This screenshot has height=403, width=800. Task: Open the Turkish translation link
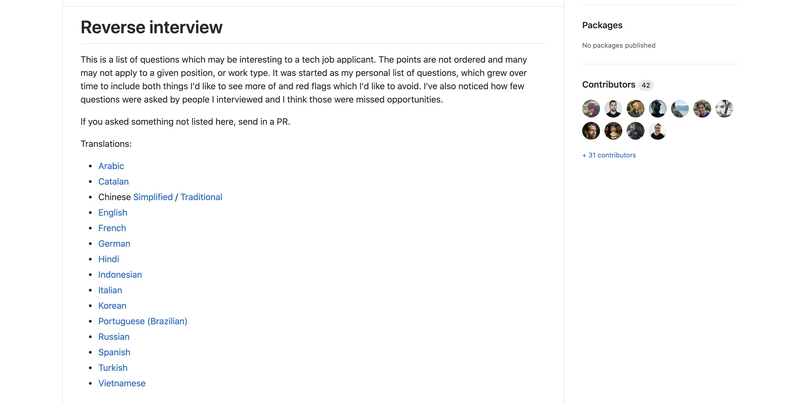[113, 368]
